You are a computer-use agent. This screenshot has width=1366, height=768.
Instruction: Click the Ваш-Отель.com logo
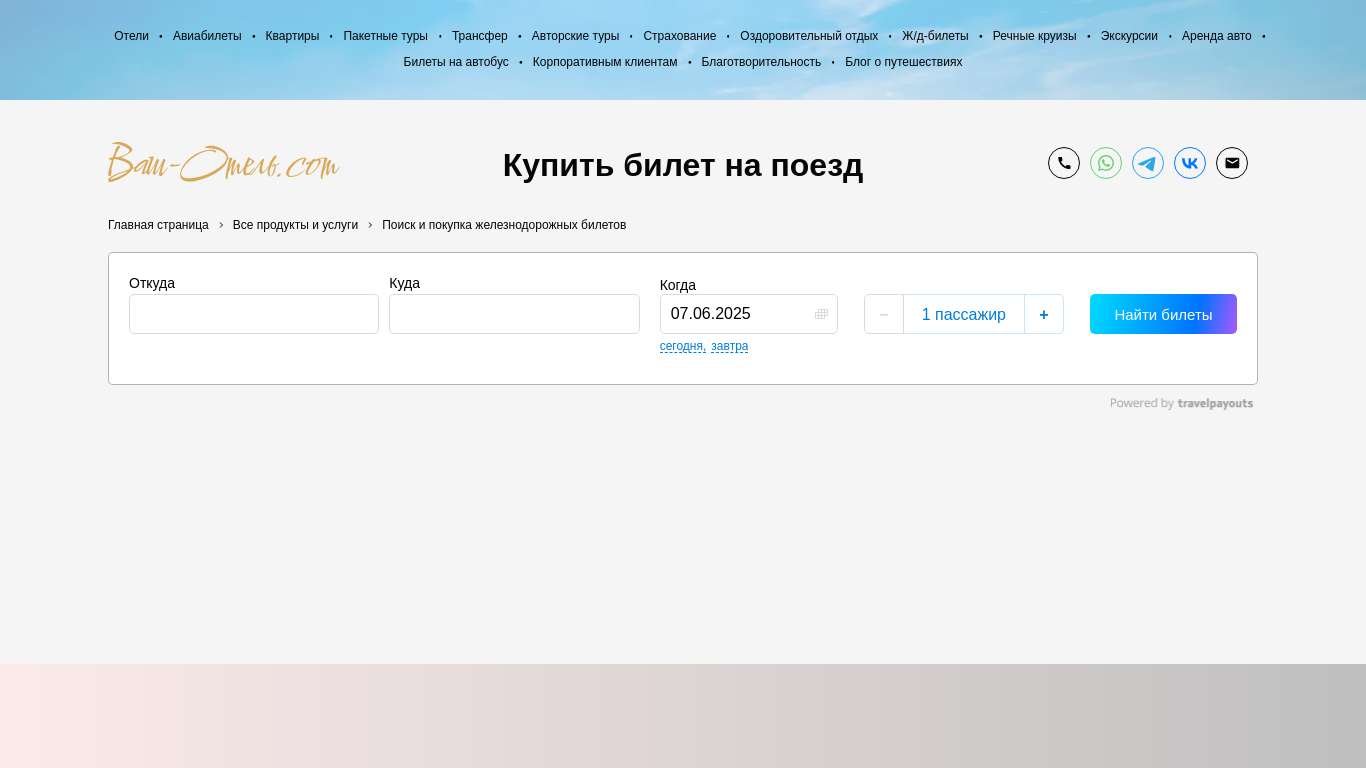tap(223, 163)
